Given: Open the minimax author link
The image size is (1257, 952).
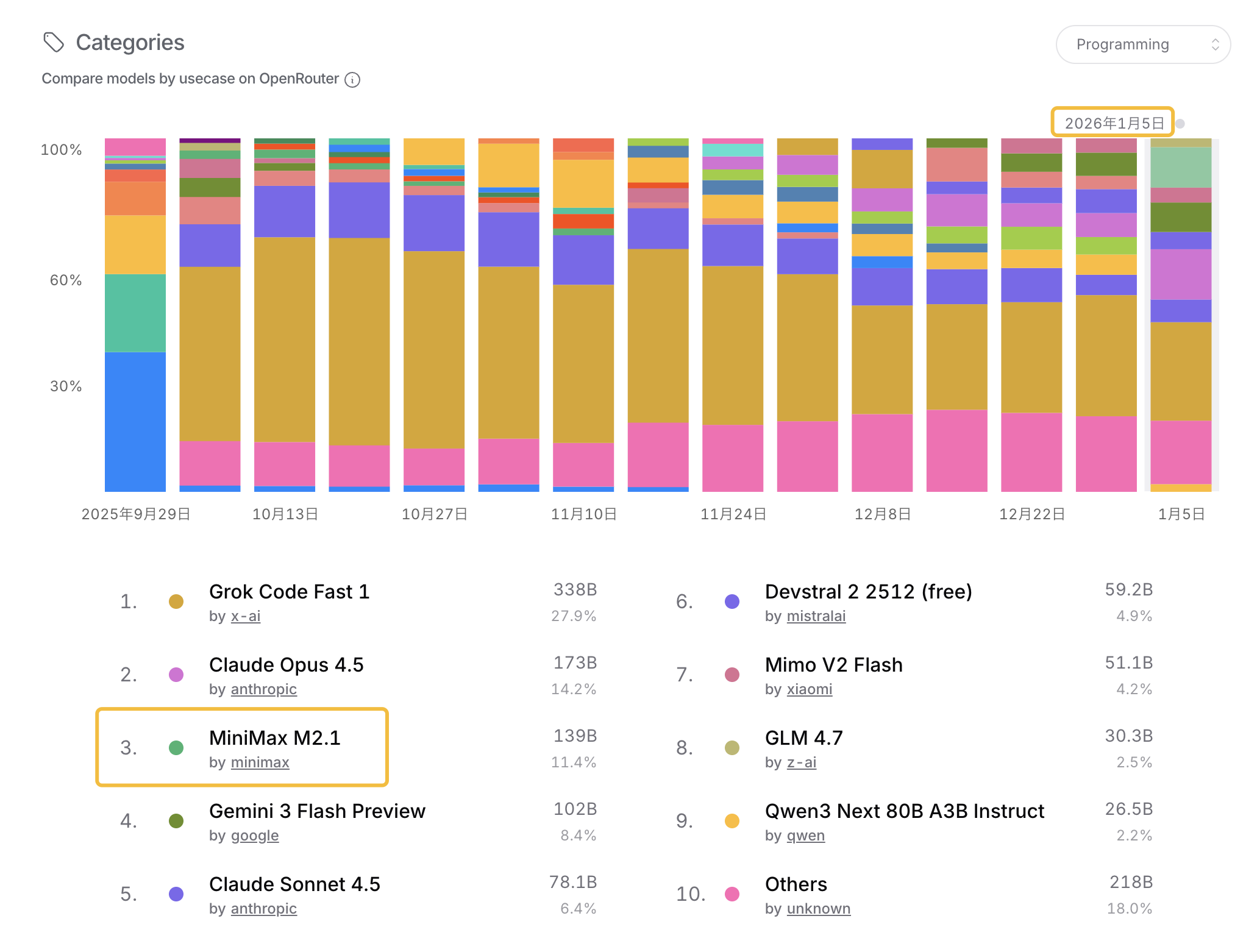Looking at the screenshot, I should [260, 762].
